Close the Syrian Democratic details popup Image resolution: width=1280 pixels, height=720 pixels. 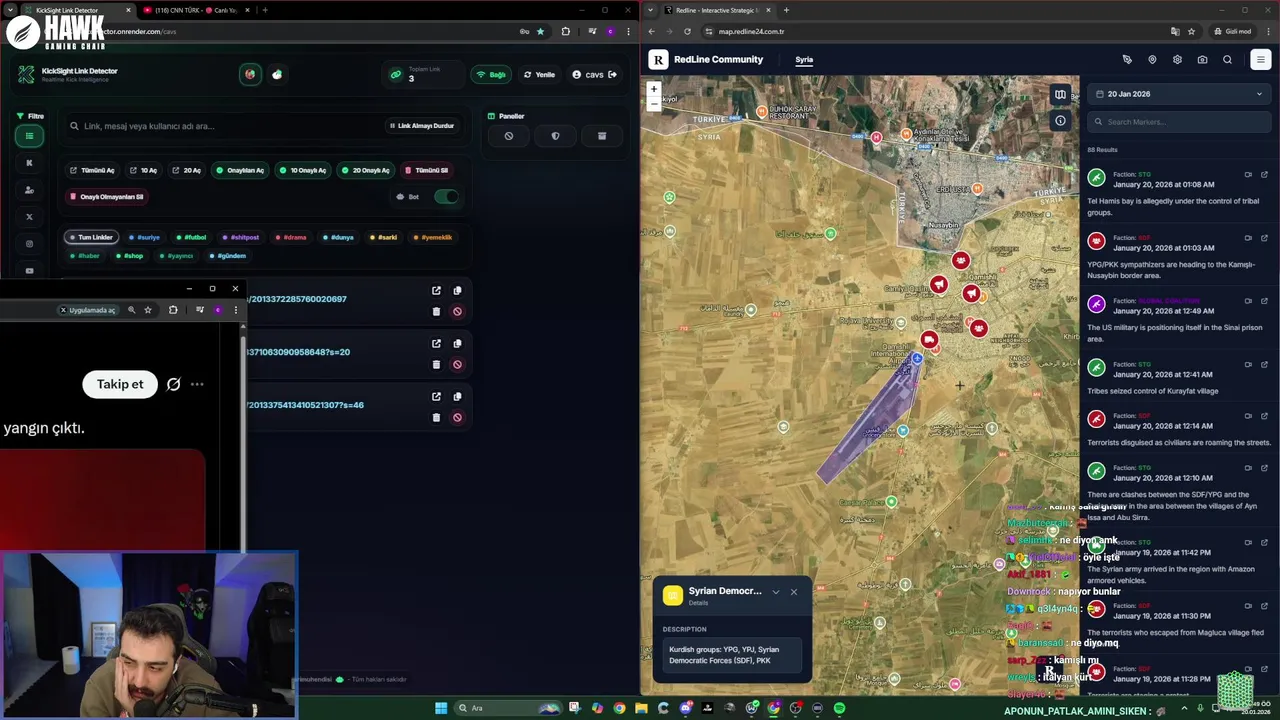pos(794,592)
